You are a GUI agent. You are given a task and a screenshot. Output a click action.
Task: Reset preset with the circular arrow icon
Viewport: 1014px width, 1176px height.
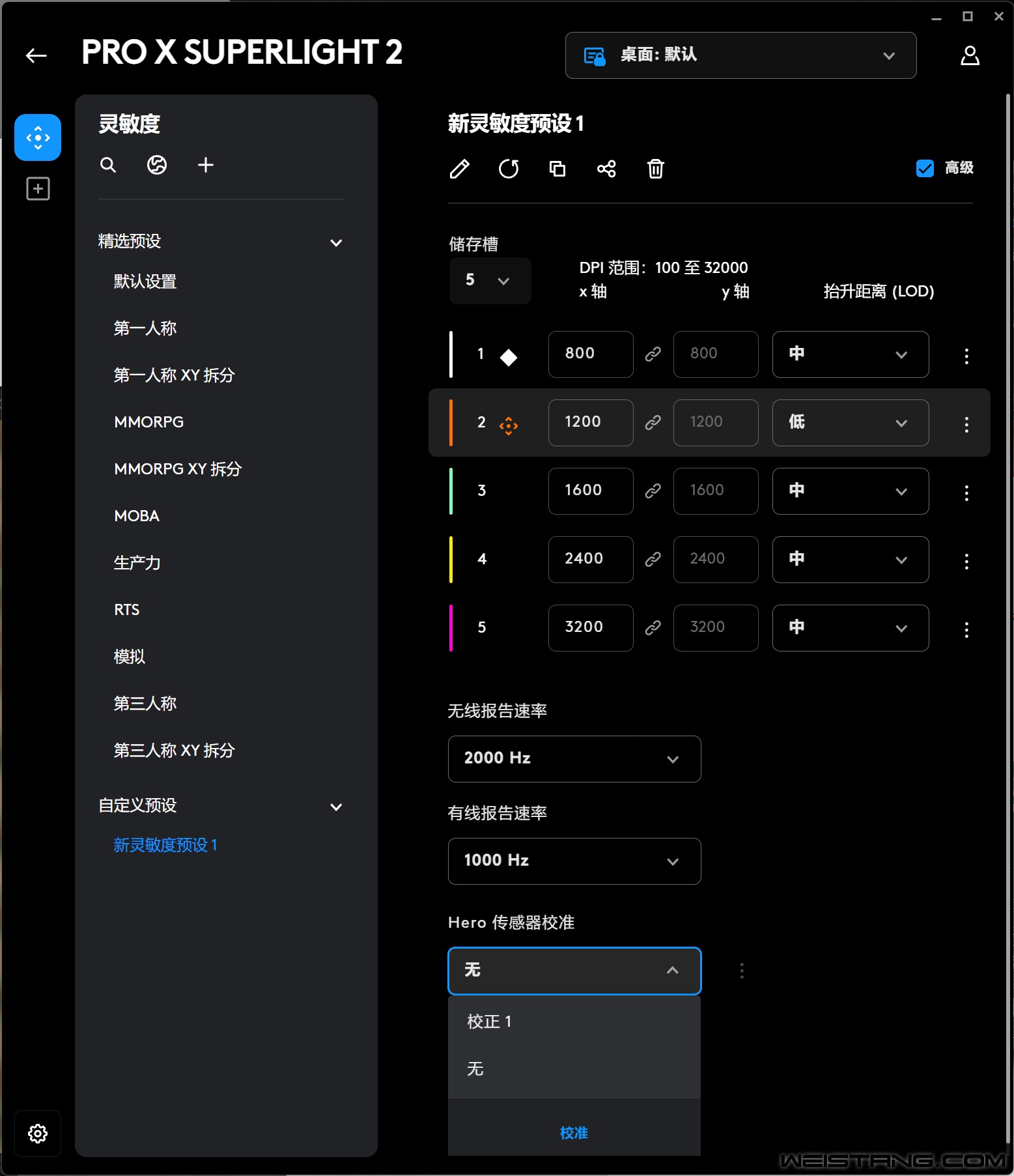click(509, 169)
